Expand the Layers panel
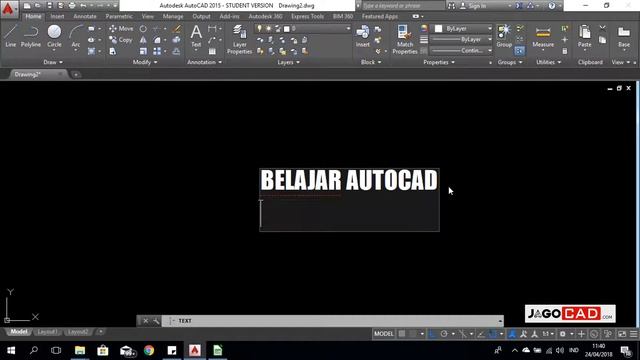Screen dimensions: 640x360 coord(288,62)
